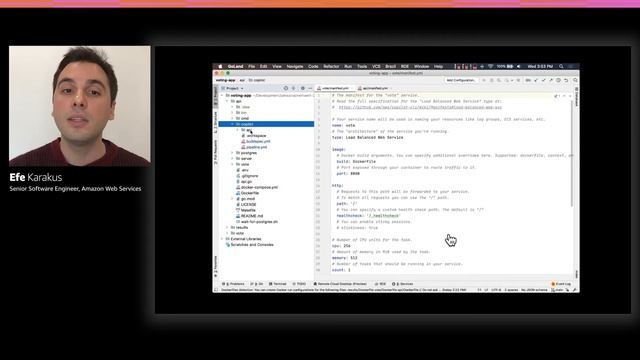640x360 pixels.
Task: Open the Structure side panel tab
Action: click(x=216, y=122)
